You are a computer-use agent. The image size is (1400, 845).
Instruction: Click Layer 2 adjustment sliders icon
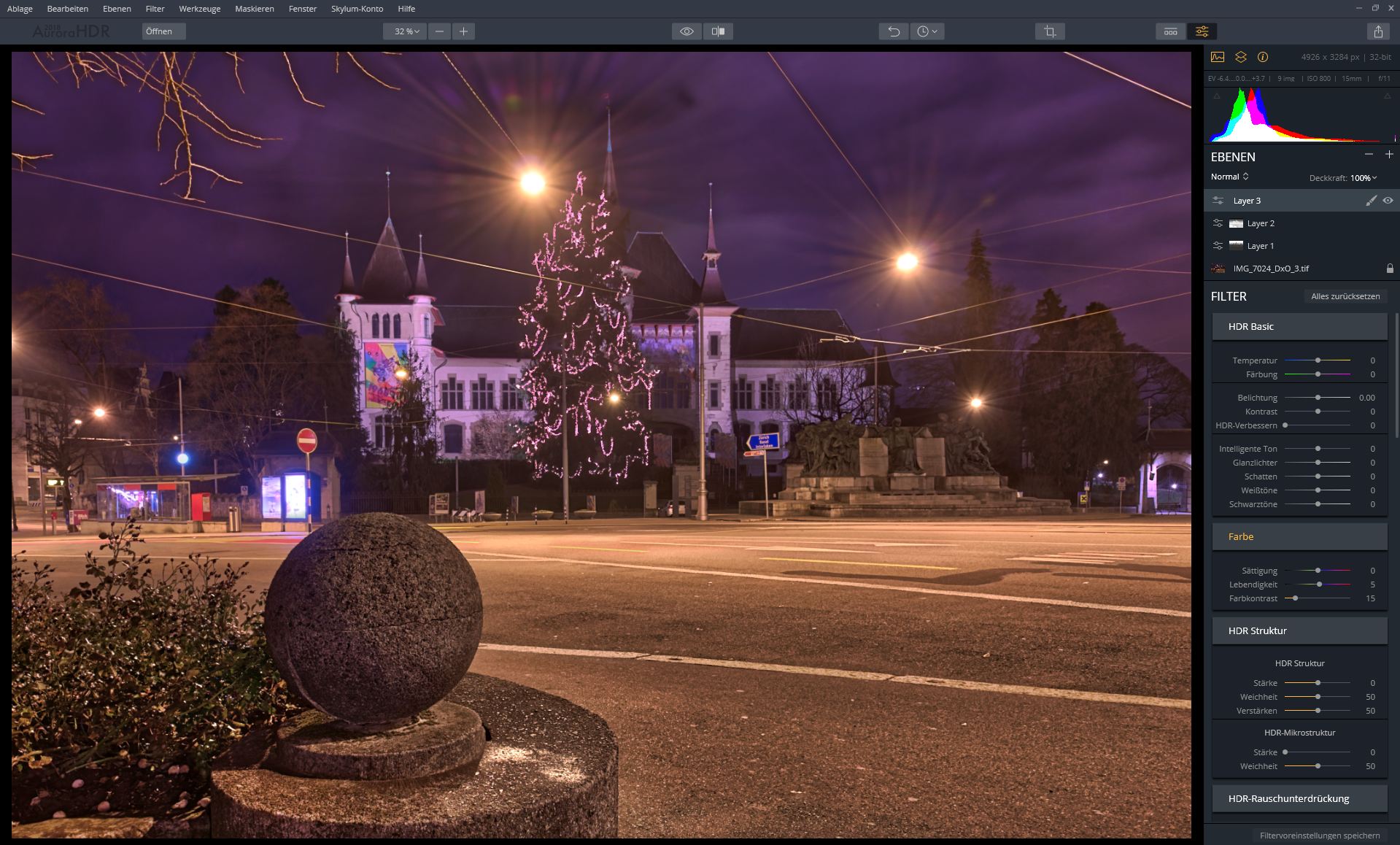click(1218, 223)
